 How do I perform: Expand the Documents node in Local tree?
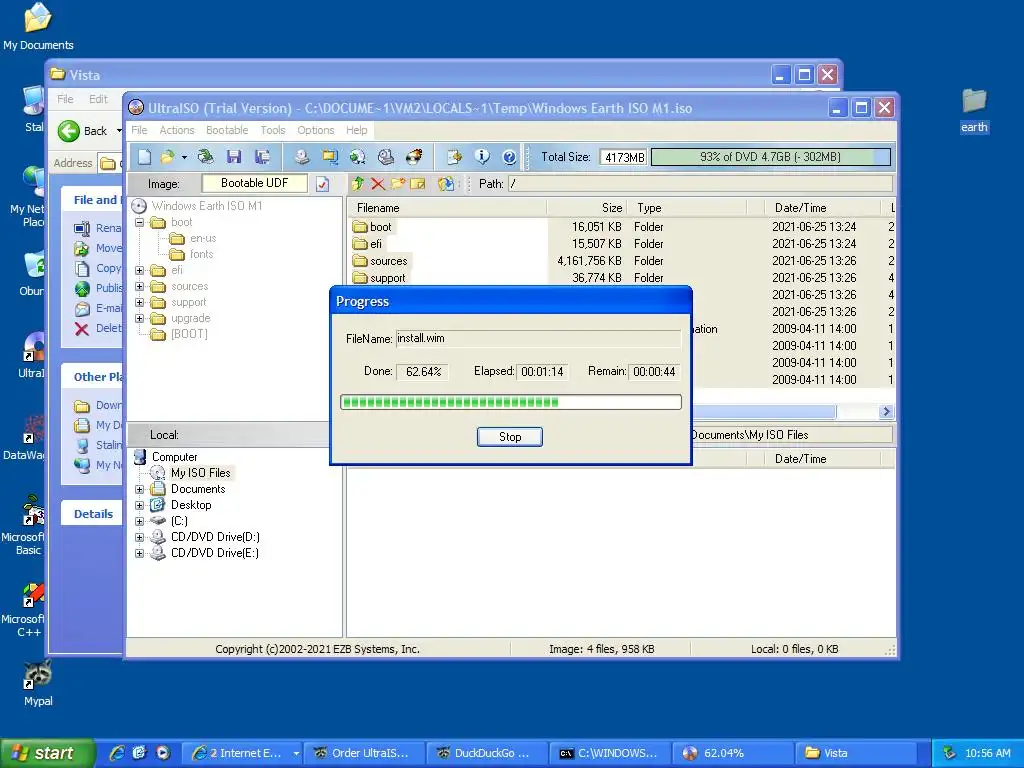pyautogui.click(x=139, y=489)
